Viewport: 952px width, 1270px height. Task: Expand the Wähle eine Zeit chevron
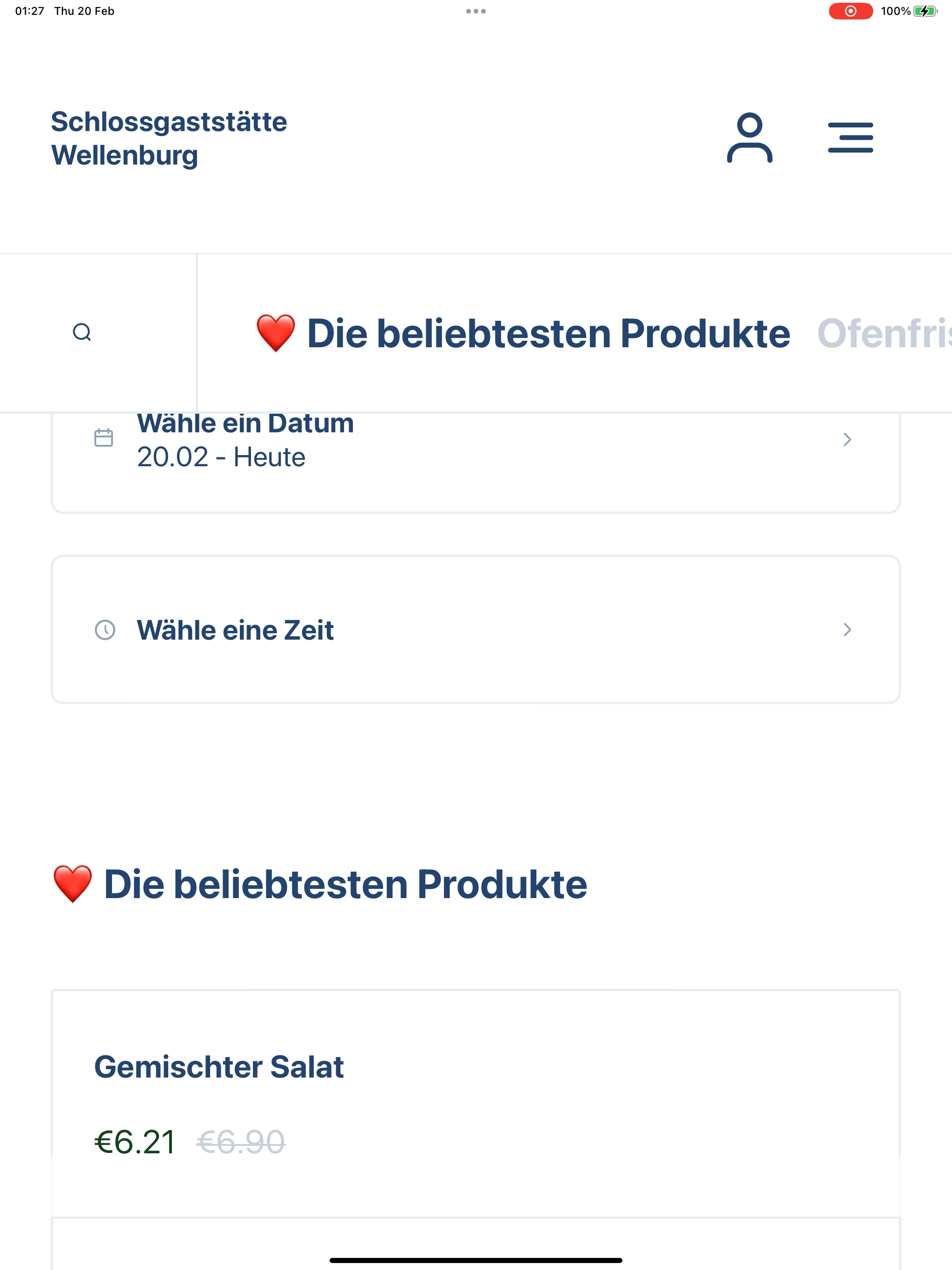click(847, 630)
